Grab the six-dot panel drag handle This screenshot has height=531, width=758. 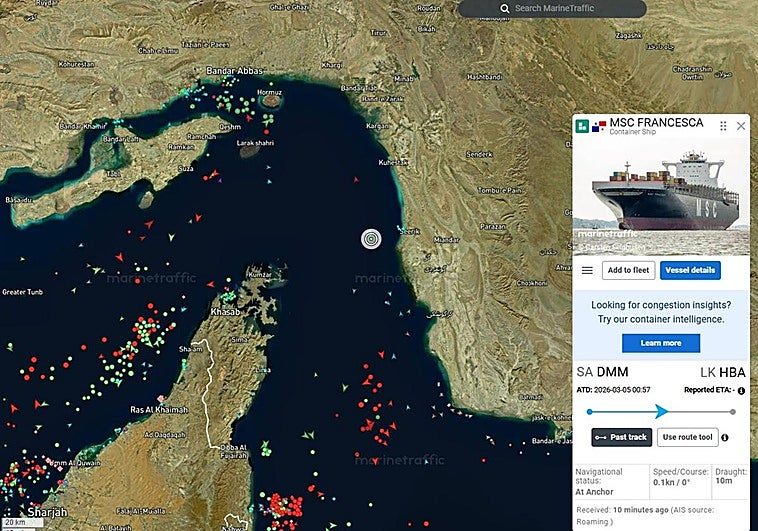(723, 126)
